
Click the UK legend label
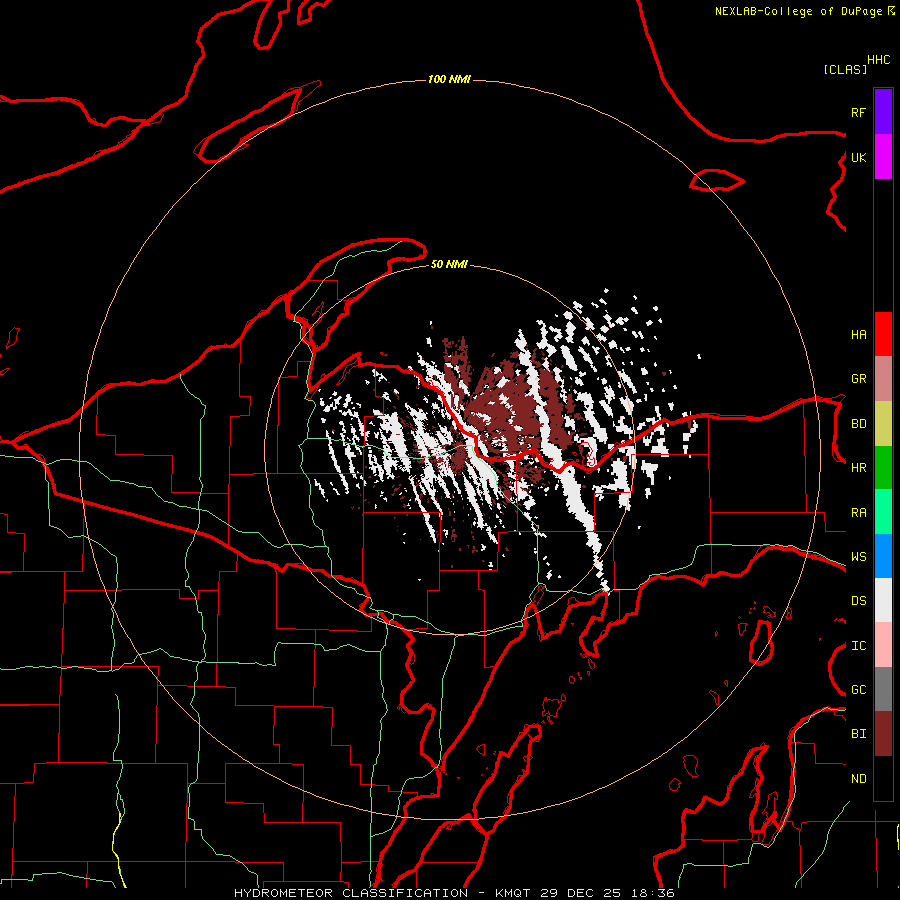(x=858, y=157)
